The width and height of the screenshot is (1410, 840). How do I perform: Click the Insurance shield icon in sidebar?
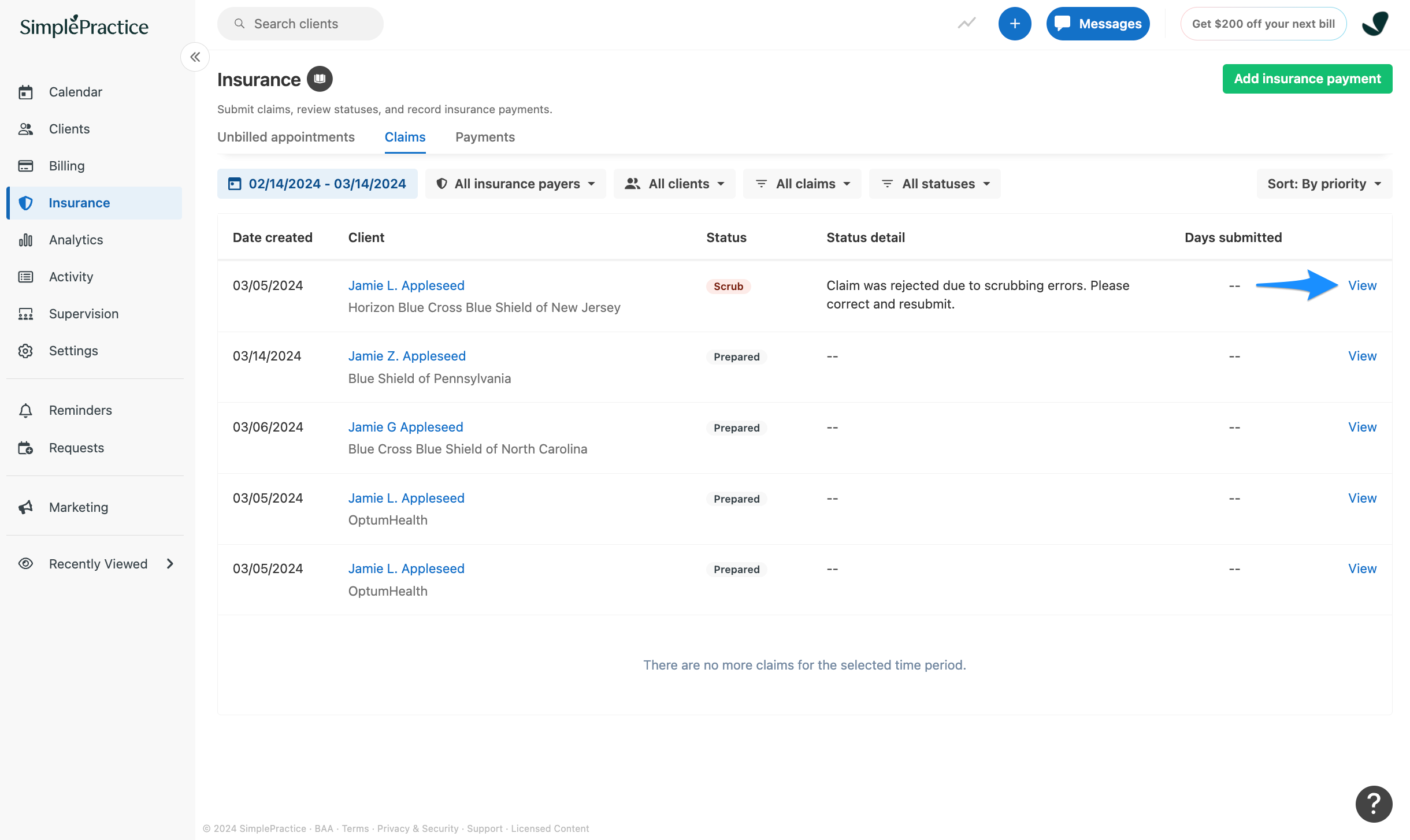click(25, 203)
